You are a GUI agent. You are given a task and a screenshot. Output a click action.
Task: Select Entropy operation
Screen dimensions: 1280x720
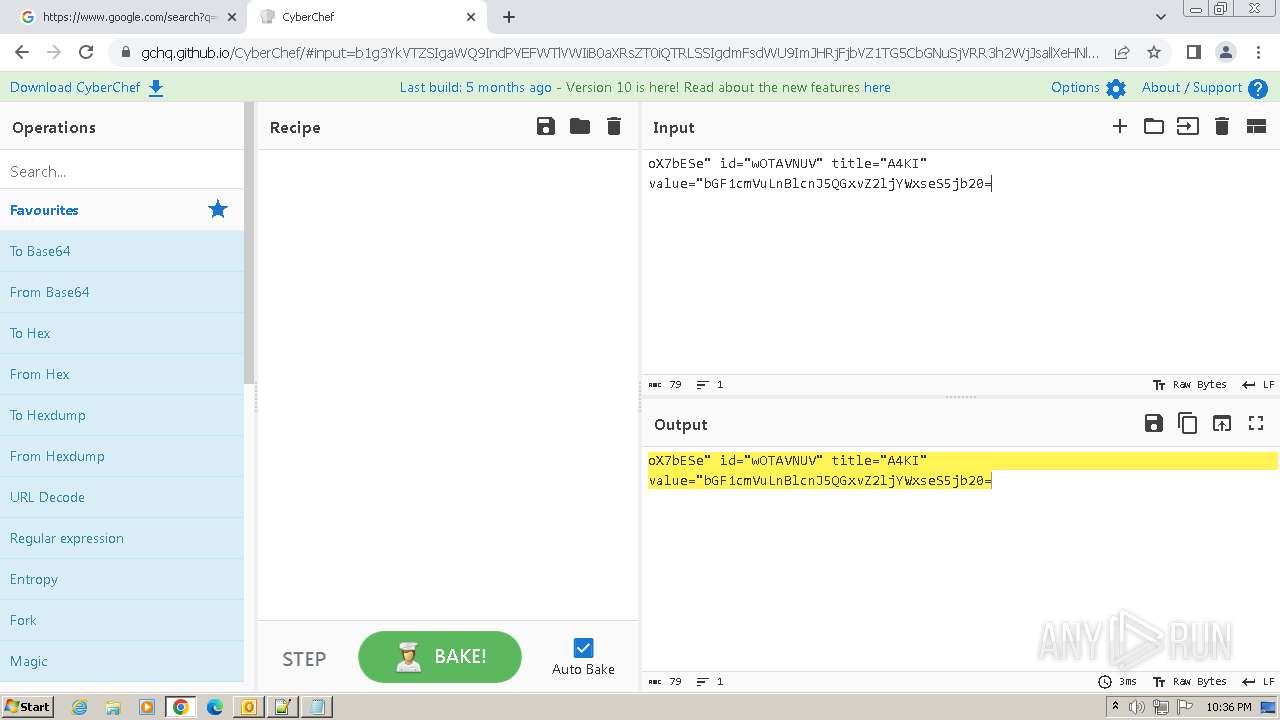click(122, 579)
